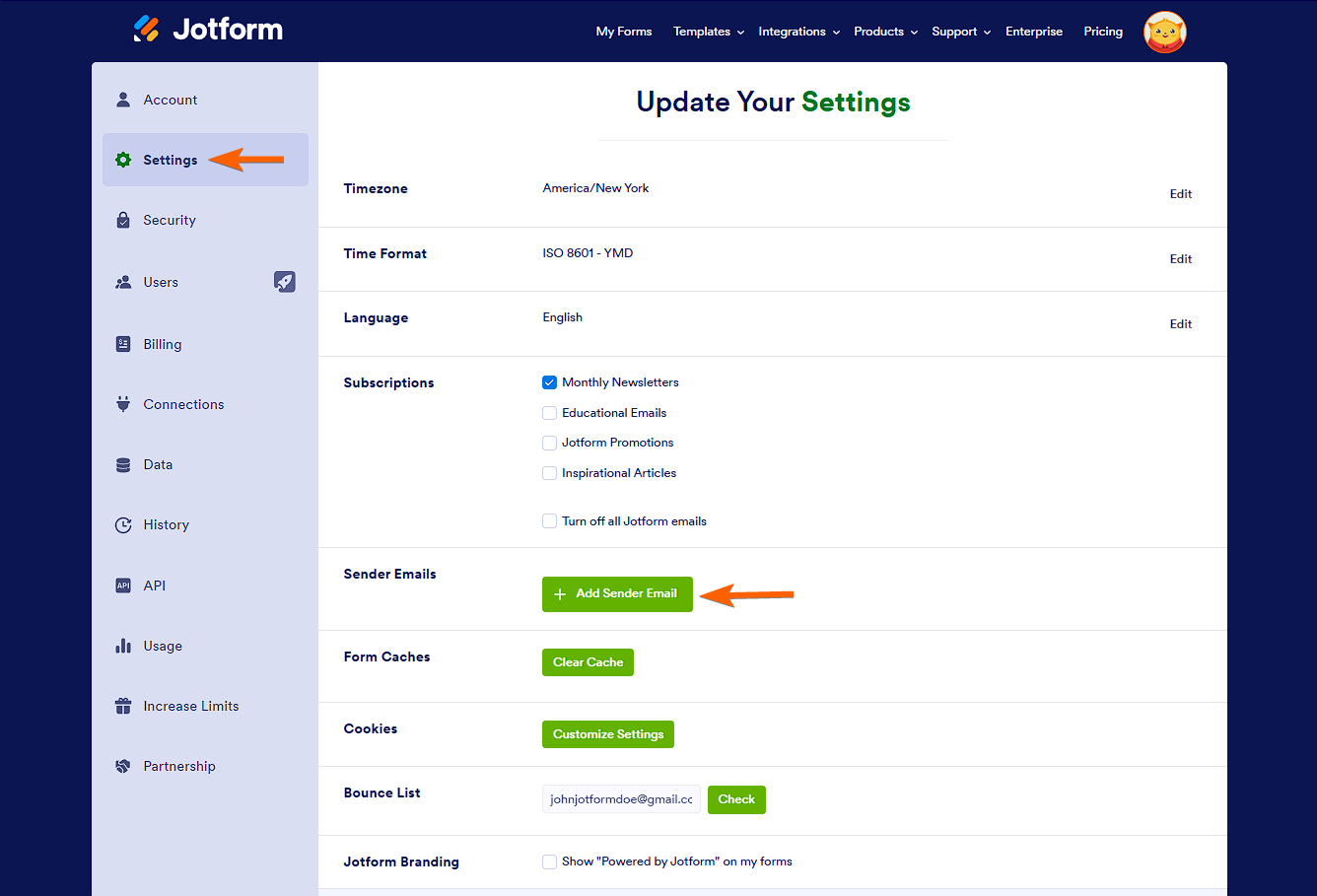The image size is (1317, 896).
Task: Click the Data database icon
Action: pyautogui.click(x=123, y=464)
